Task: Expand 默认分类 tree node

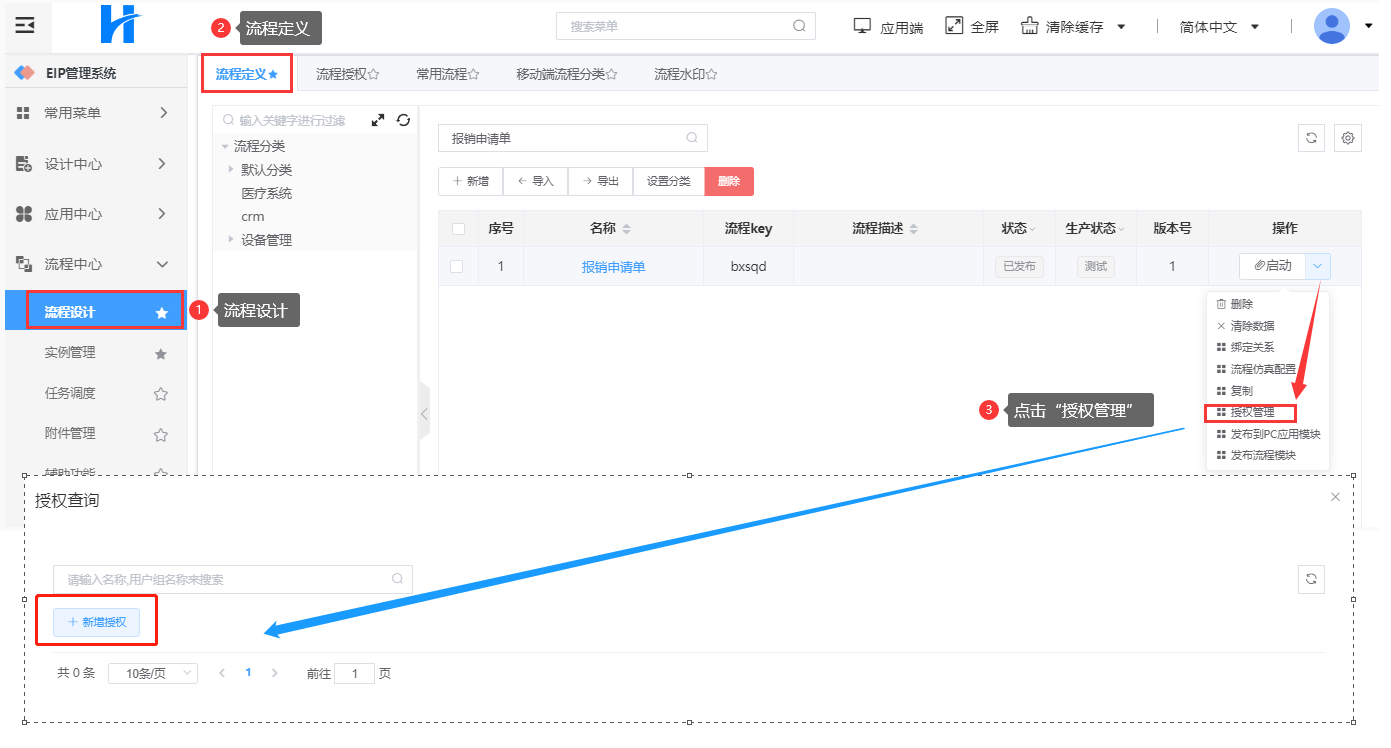Action: [x=232, y=169]
